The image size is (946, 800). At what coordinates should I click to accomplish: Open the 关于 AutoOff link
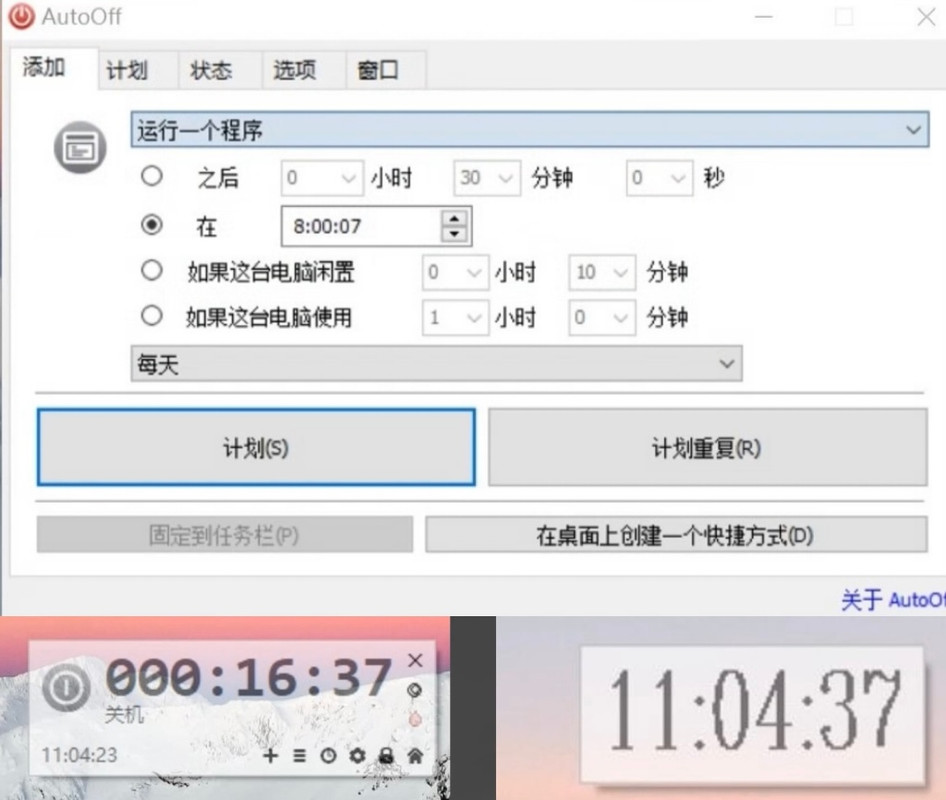click(x=893, y=600)
